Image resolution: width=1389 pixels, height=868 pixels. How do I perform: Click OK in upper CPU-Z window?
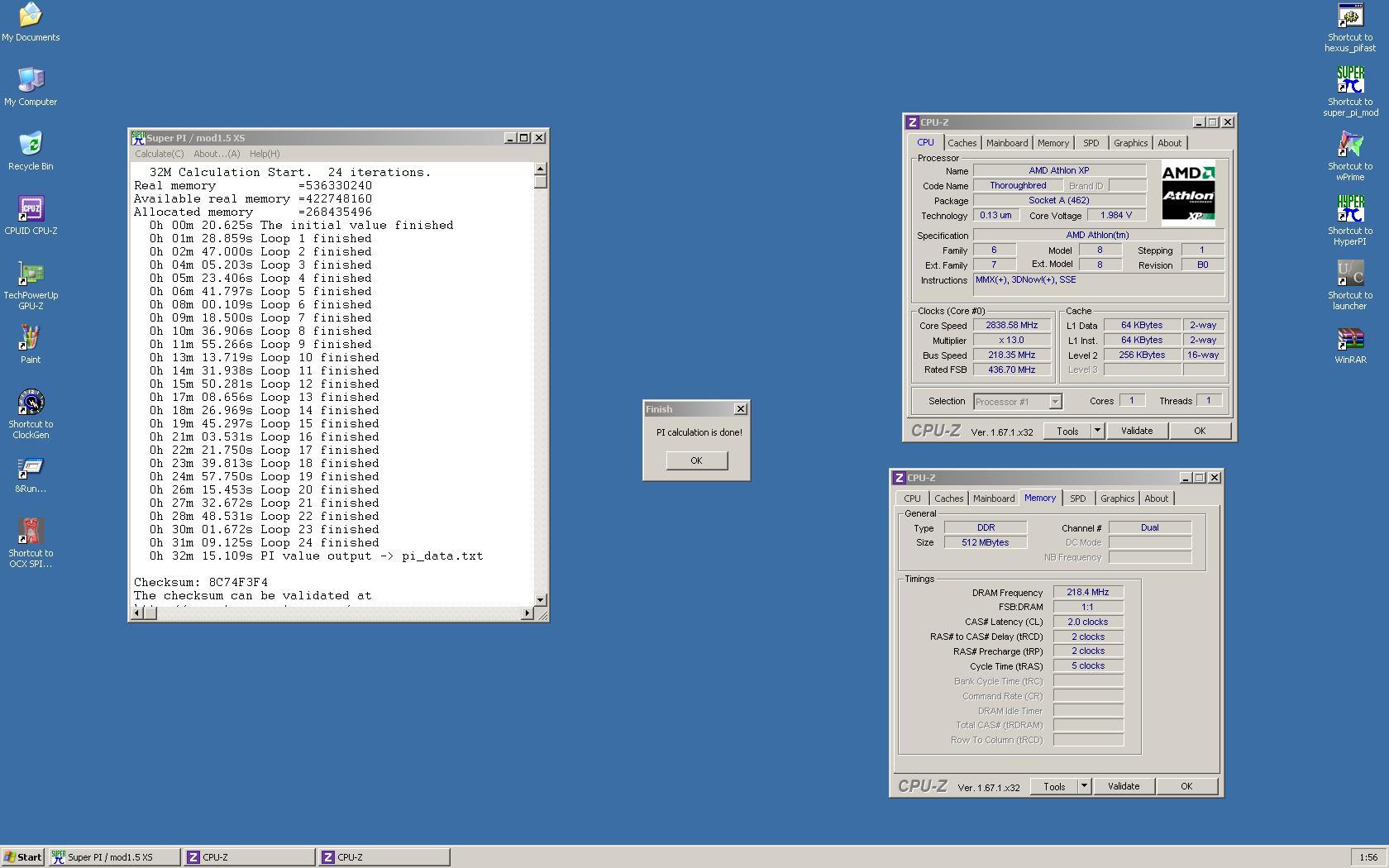1200,431
